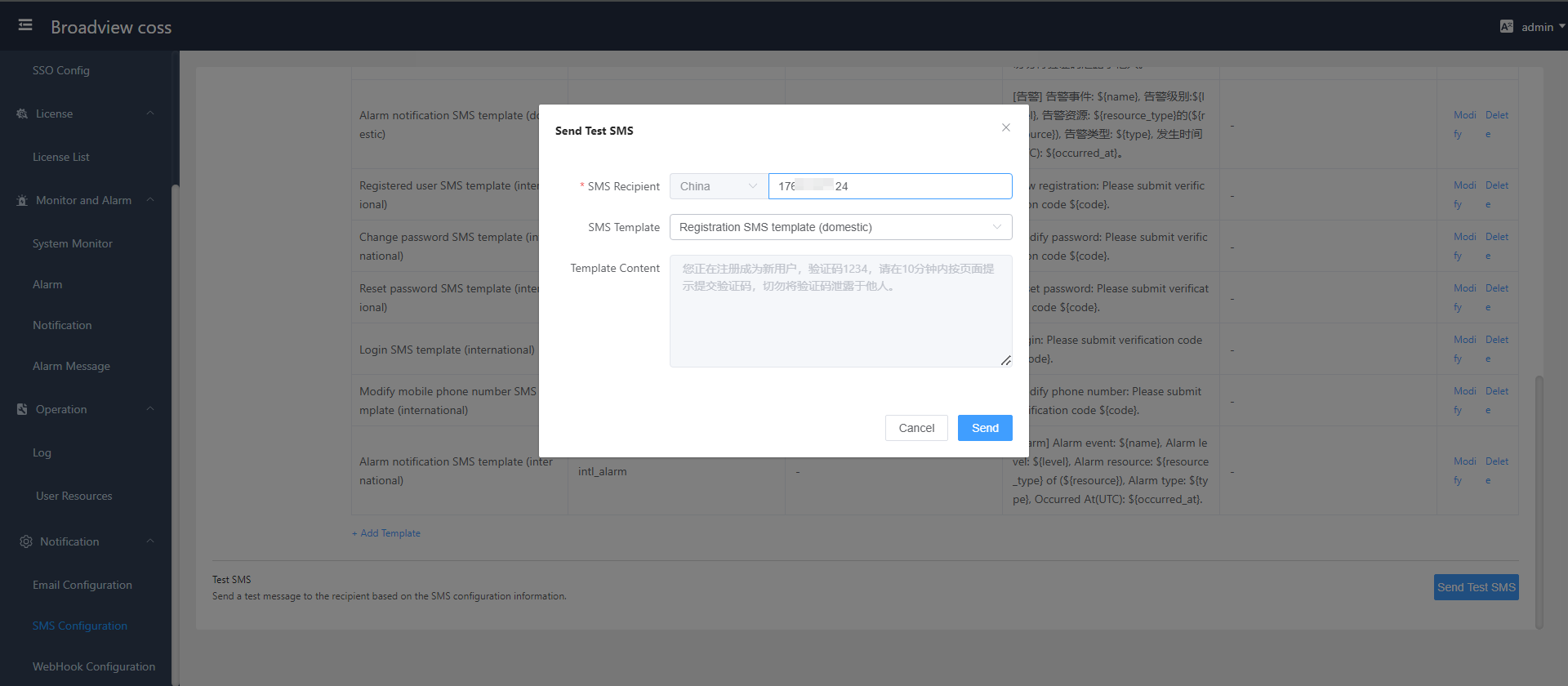1568x686 pixels.
Task: Modify the Registered user international template
Action: click(x=1464, y=194)
